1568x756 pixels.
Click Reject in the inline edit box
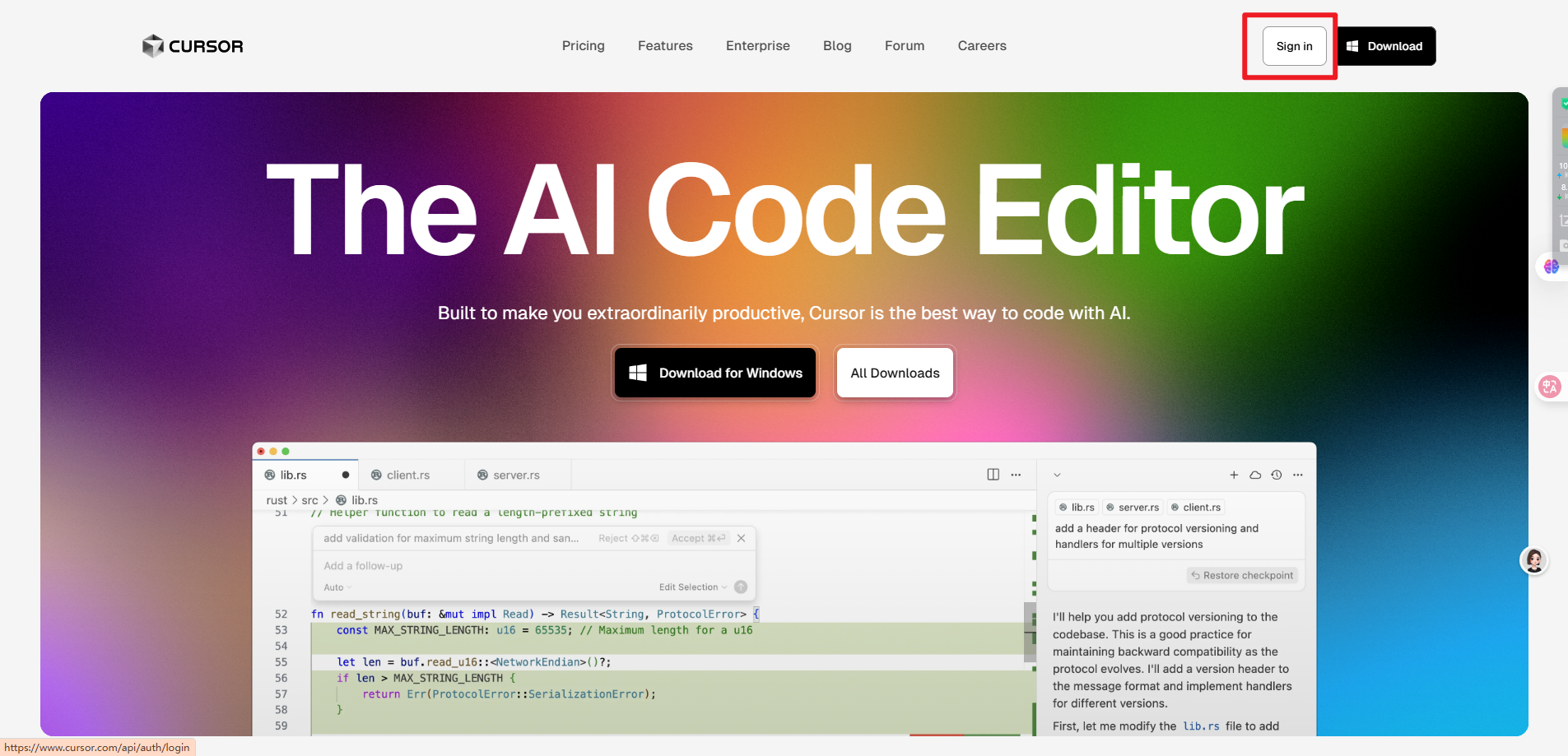pyautogui.click(x=629, y=538)
